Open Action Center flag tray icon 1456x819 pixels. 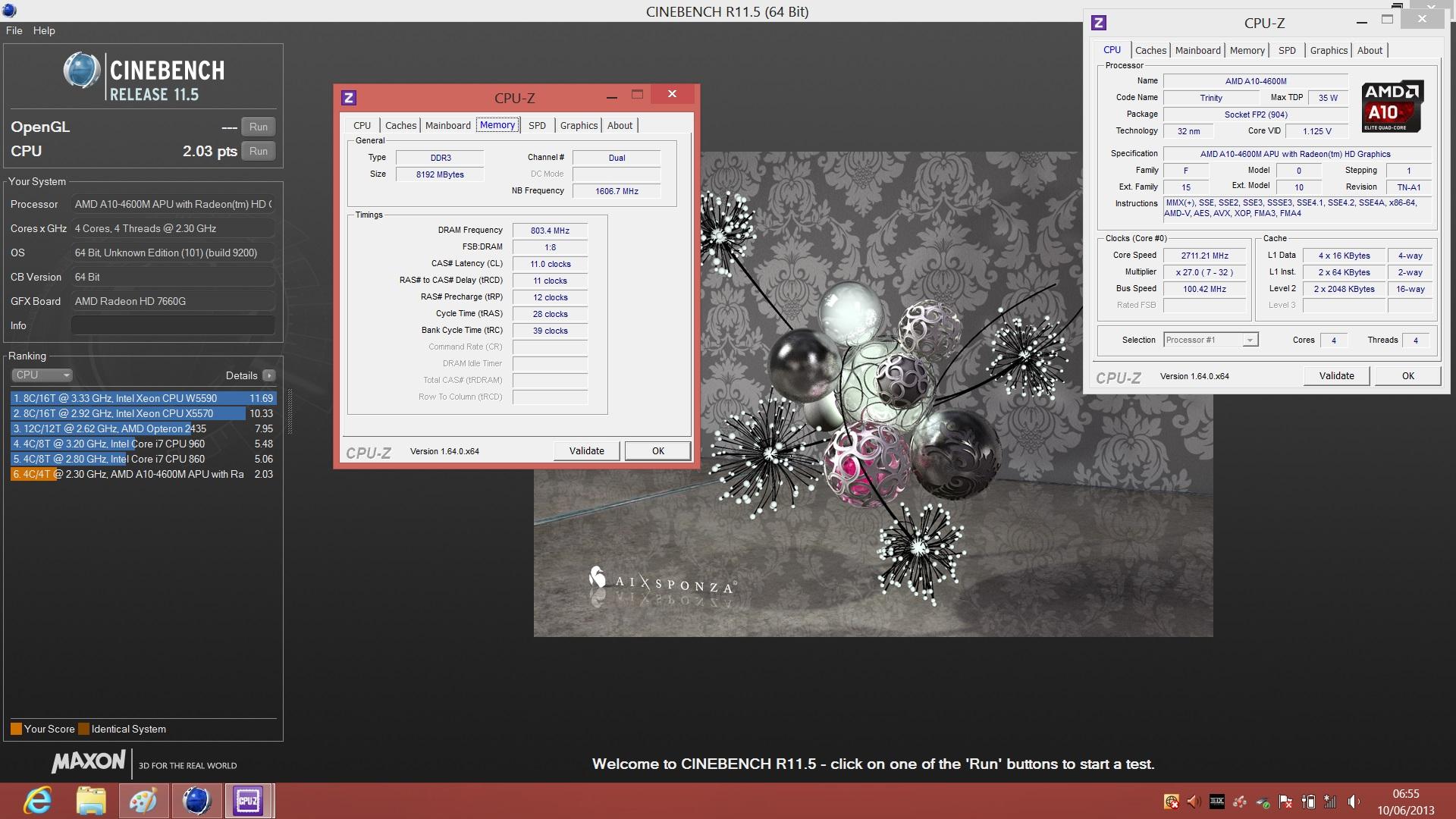pyautogui.click(x=1285, y=802)
